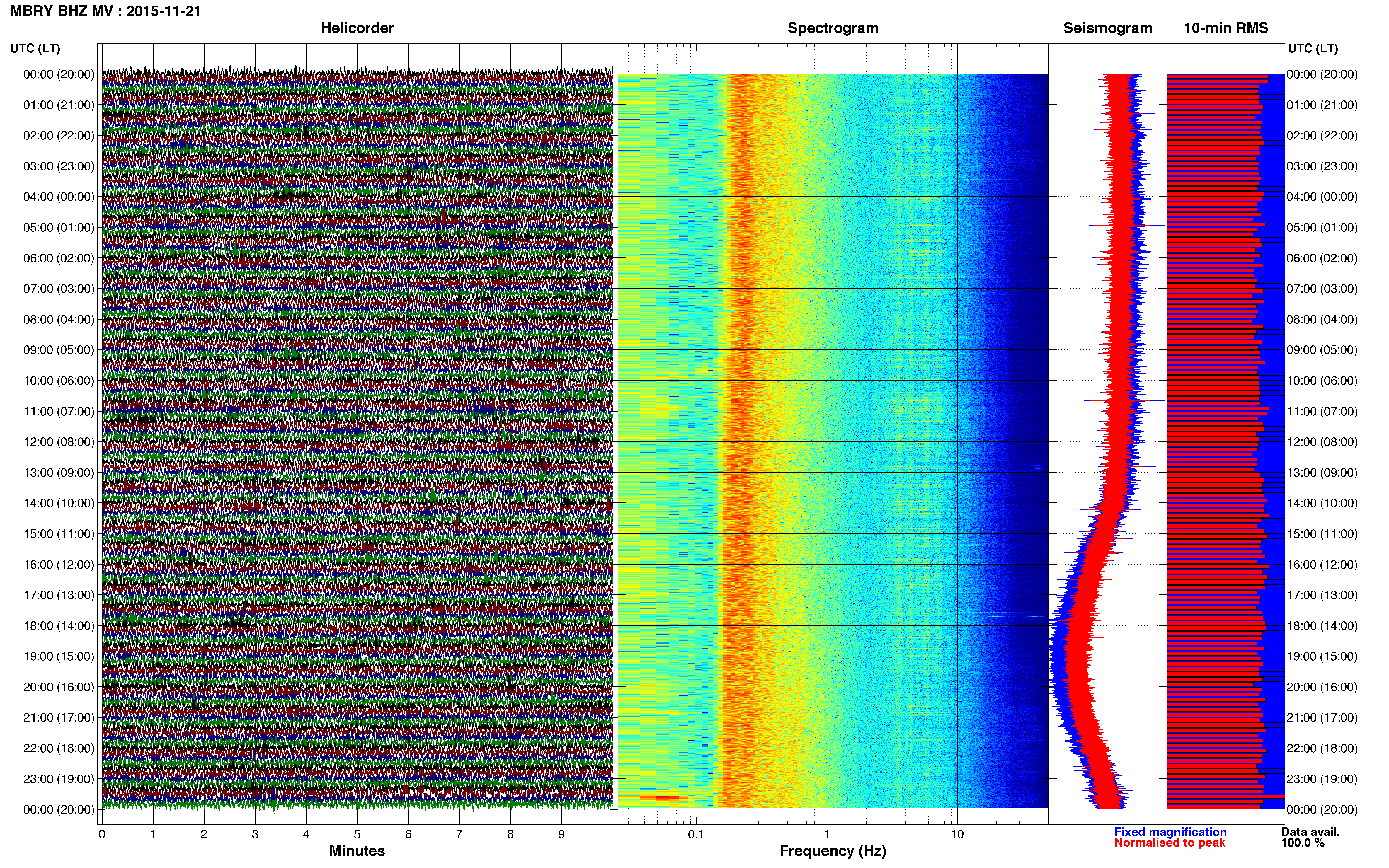
Task: Click RMS-side time label '03:00 (23:00)'
Action: [x=1322, y=166]
